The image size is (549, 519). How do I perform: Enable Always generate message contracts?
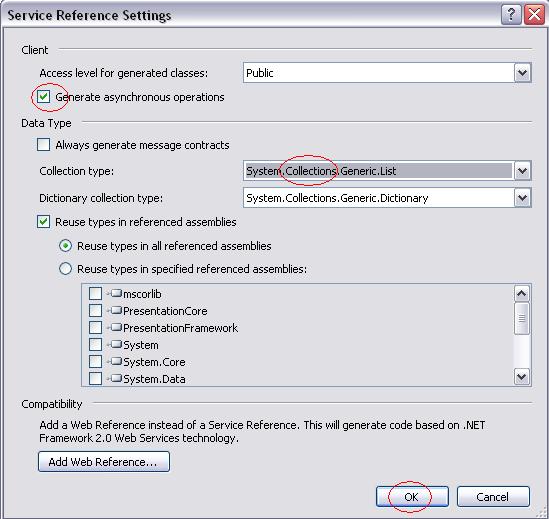point(43,144)
